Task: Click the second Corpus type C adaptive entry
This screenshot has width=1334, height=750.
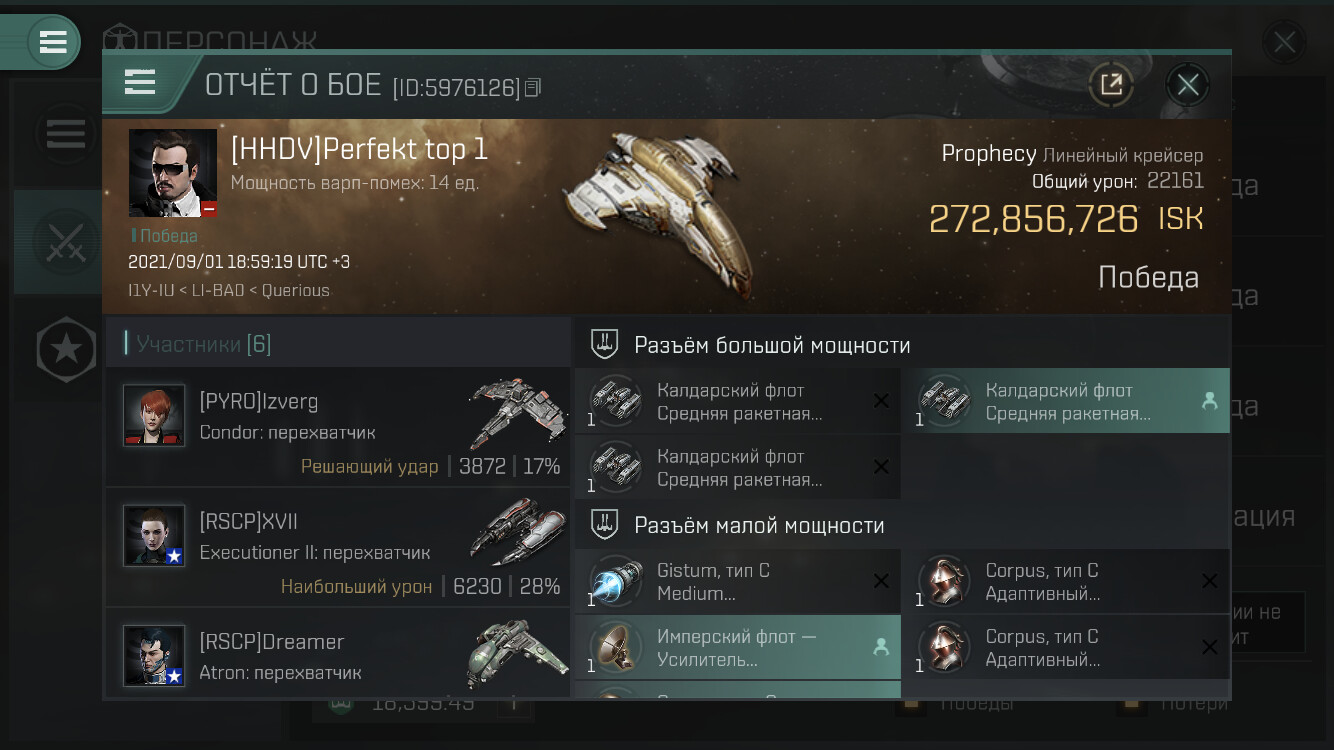Action: coord(1066,648)
